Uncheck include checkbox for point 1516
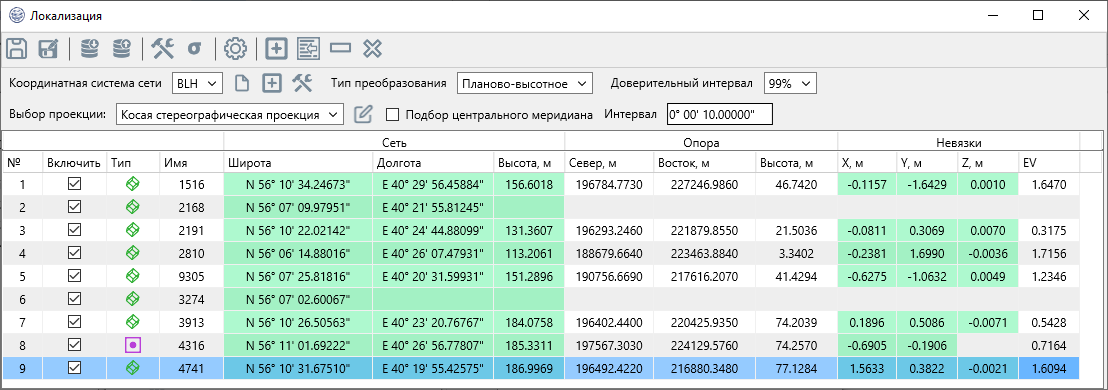Screen dimensions: 1108x390 73,184
